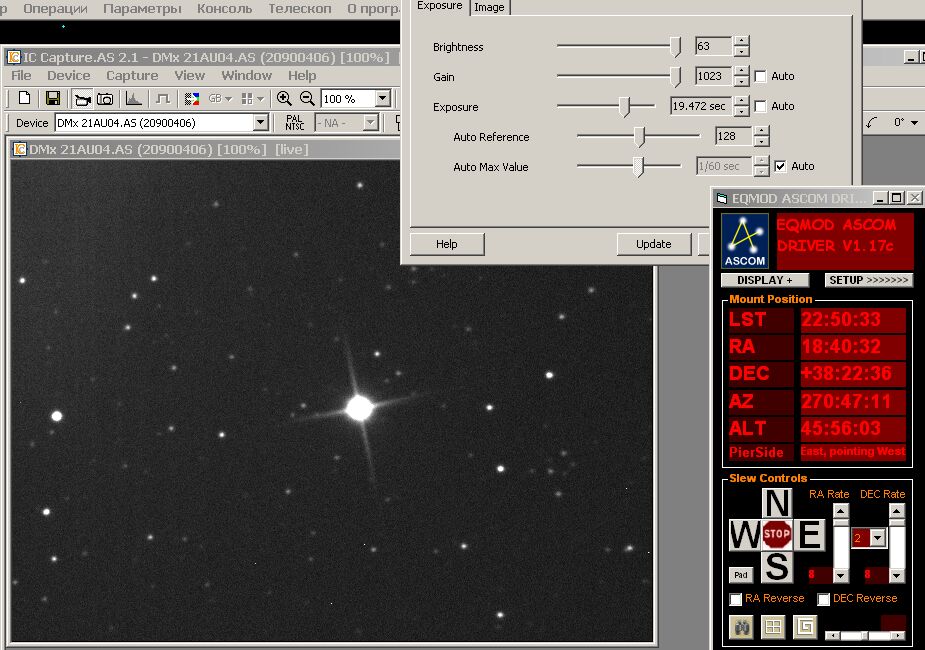Switch to the Image tab

(x=489, y=7)
